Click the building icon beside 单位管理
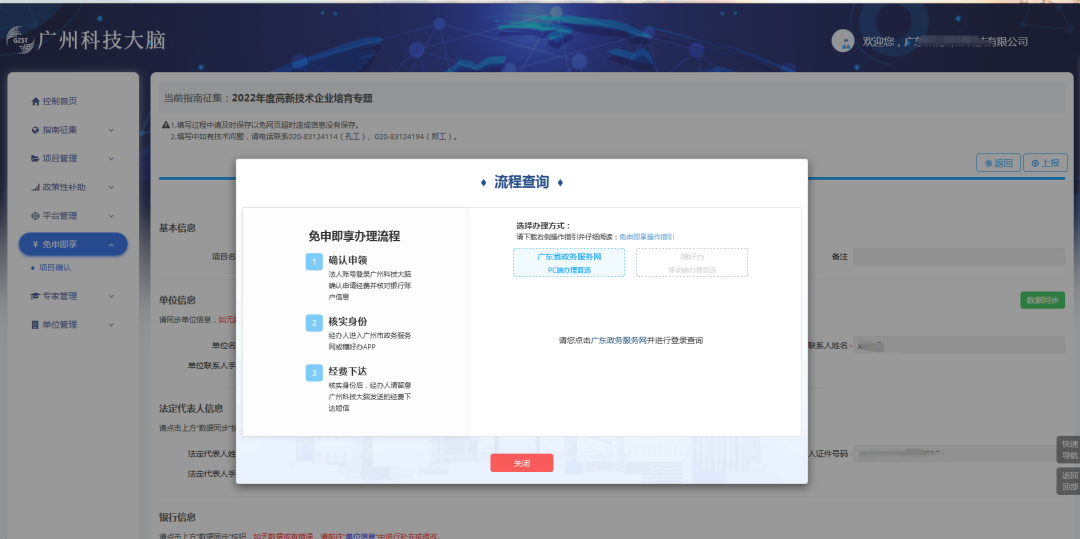 click(x=36, y=324)
